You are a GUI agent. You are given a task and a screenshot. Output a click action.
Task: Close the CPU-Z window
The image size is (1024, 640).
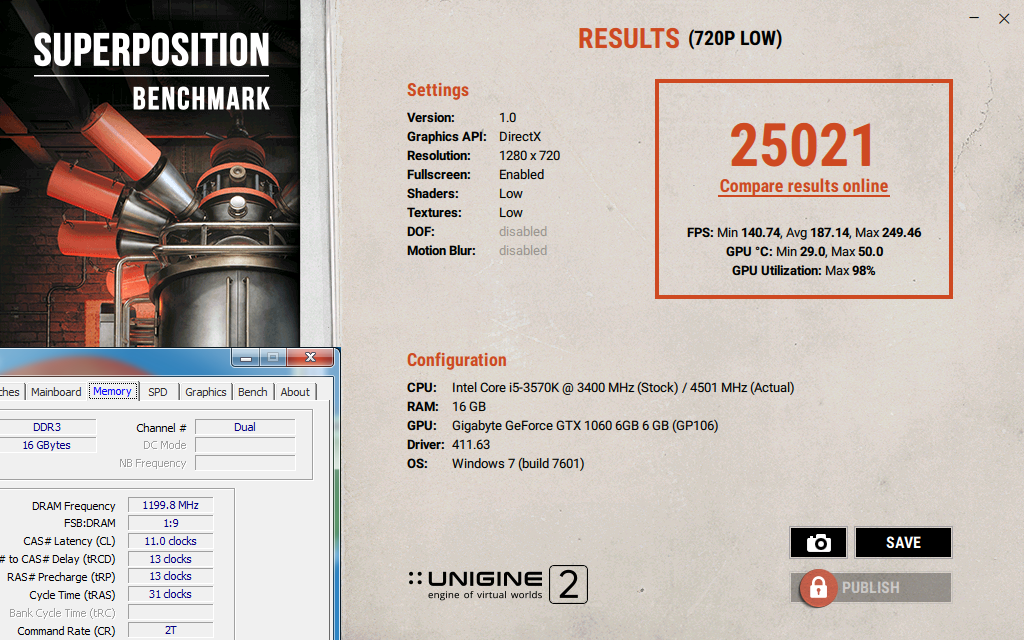click(x=310, y=358)
